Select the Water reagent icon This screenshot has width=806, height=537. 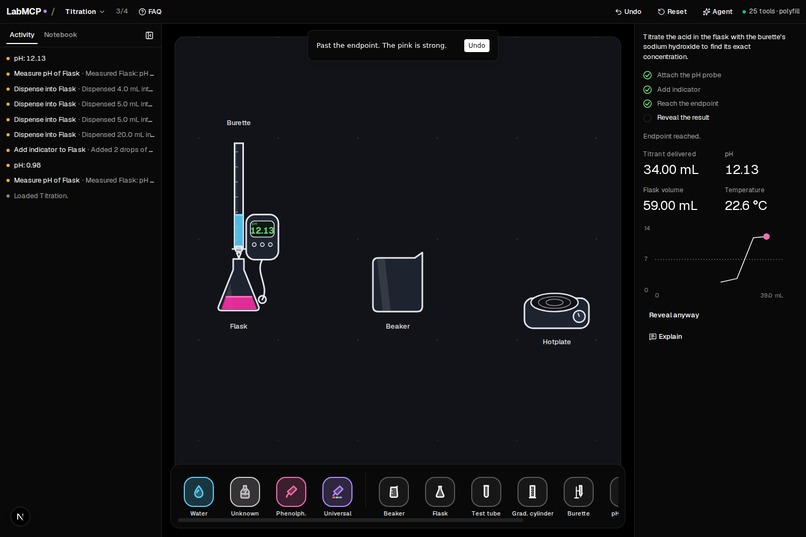click(x=198, y=492)
